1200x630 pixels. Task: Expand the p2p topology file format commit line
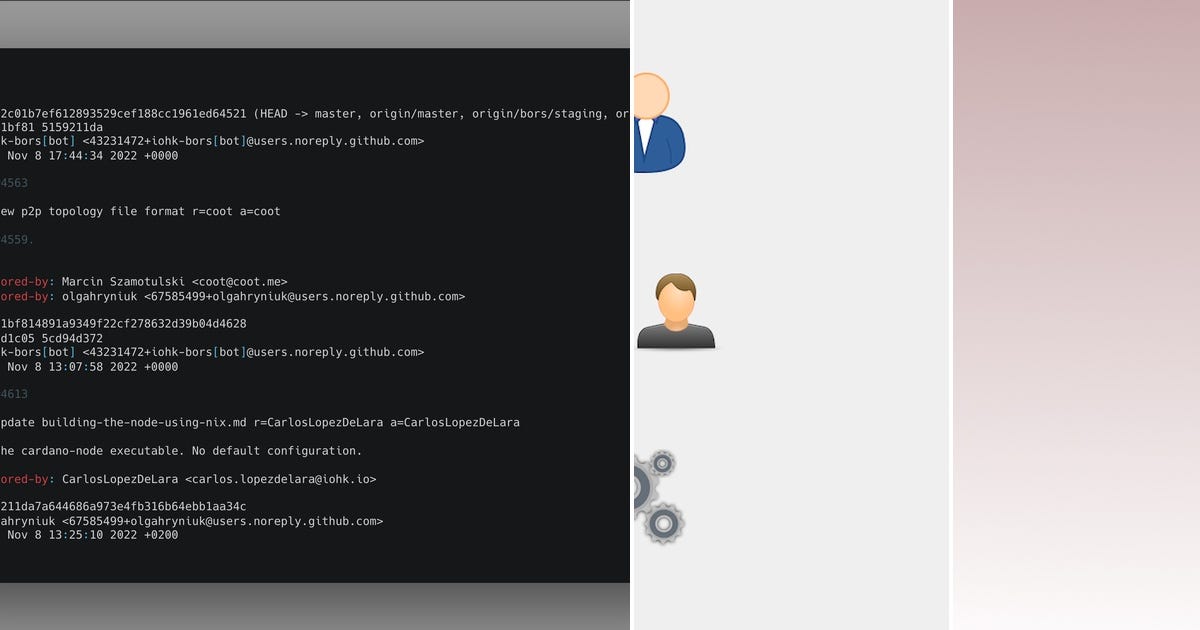[140, 211]
